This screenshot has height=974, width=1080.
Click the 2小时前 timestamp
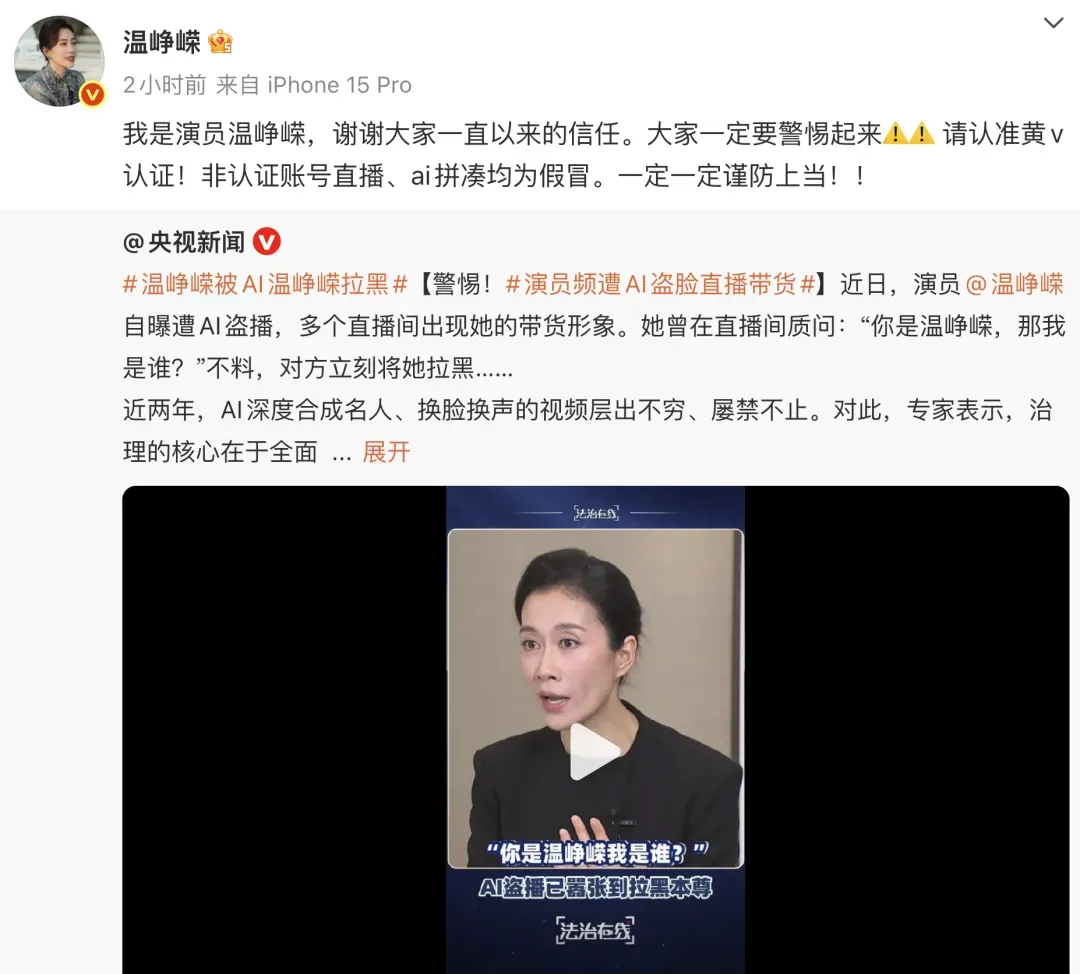click(x=165, y=85)
